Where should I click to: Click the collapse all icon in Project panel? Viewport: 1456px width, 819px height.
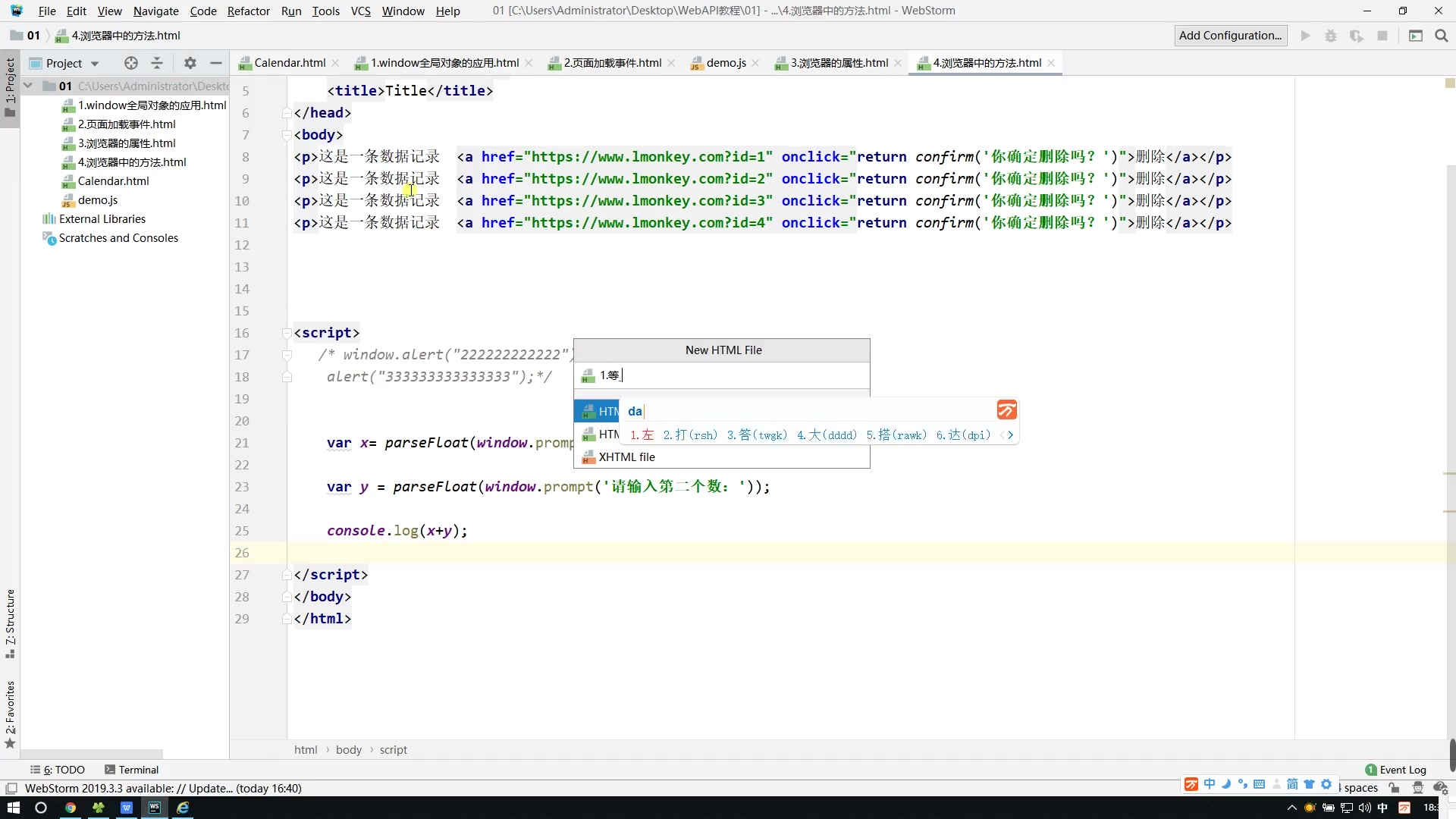(157, 63)
